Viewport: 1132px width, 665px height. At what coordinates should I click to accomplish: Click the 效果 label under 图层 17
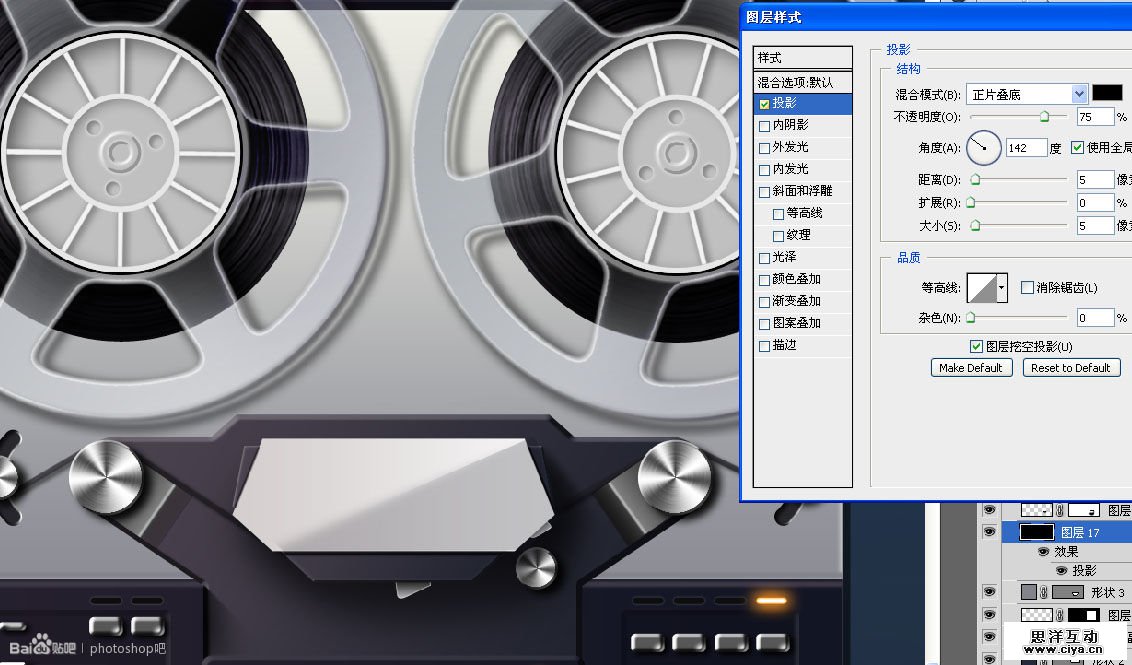1066,552
